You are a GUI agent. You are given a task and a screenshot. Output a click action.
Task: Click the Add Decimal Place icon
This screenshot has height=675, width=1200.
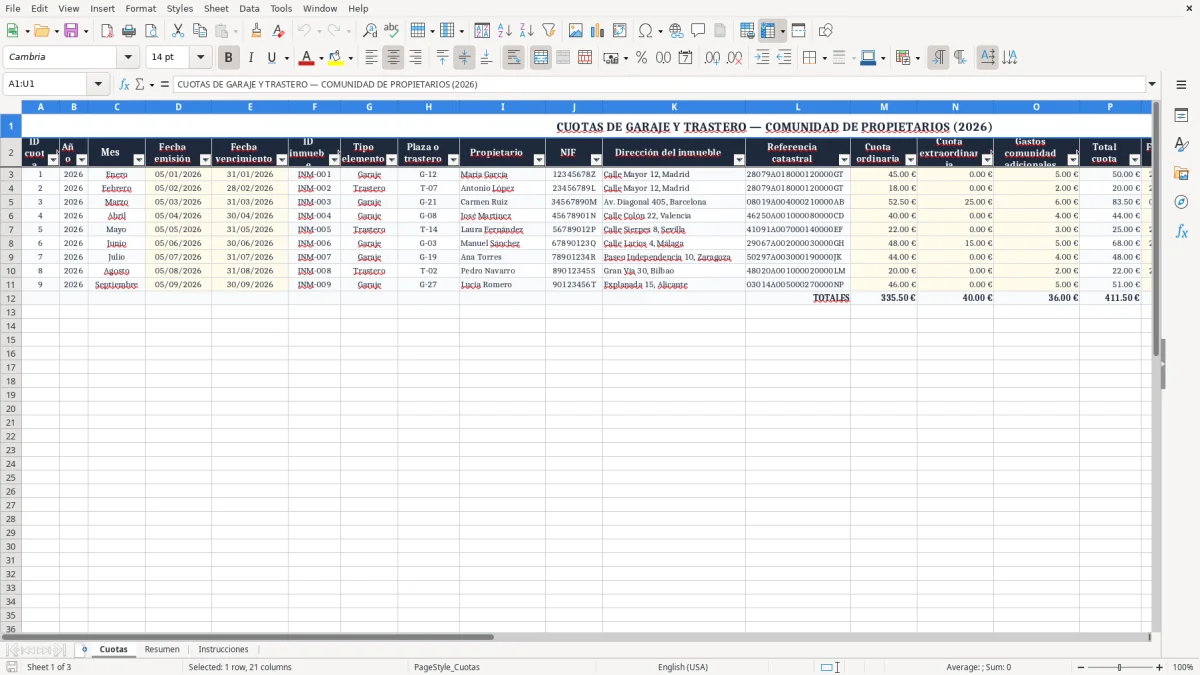click(x=713, y=58)
